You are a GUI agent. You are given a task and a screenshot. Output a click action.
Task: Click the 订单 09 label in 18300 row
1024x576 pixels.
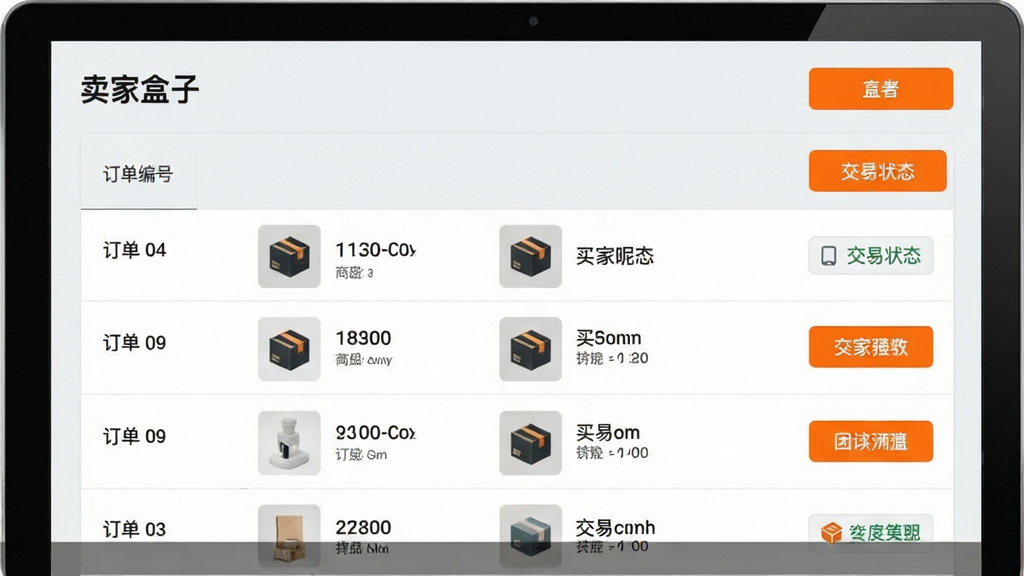[x=135, y=343]
